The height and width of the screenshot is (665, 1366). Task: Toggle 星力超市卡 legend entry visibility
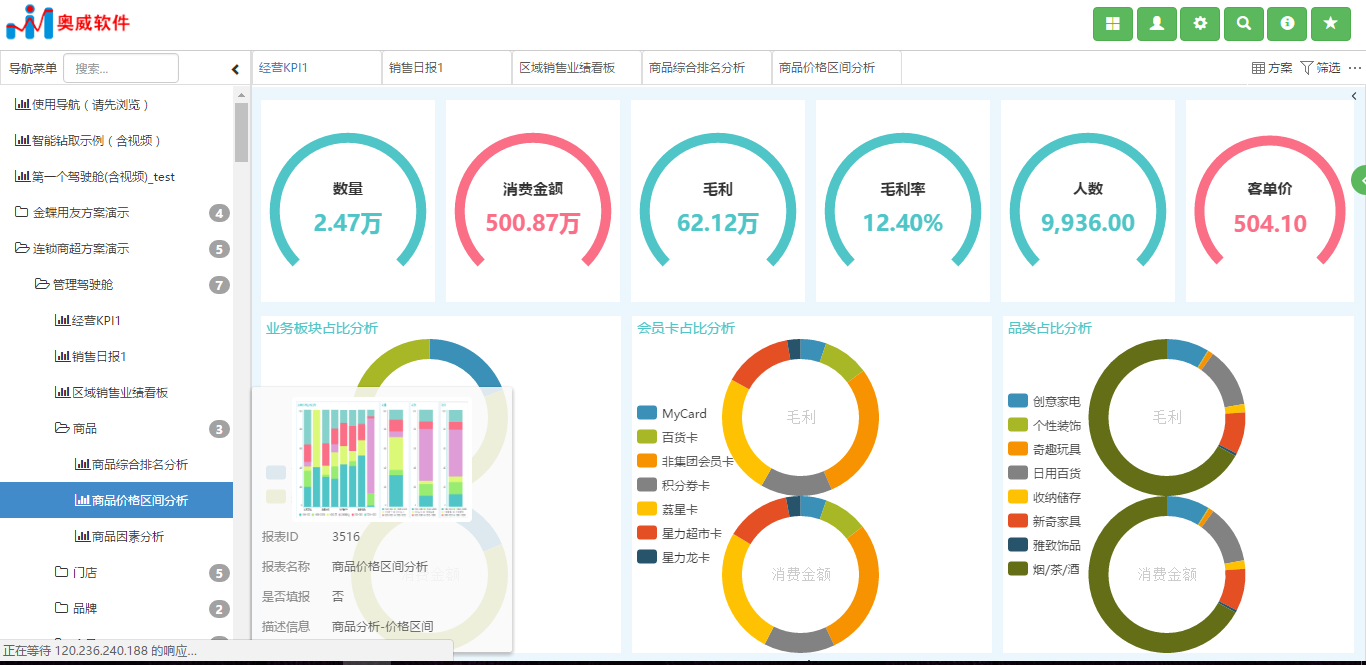pyautogui.click(x=691, y=533)
